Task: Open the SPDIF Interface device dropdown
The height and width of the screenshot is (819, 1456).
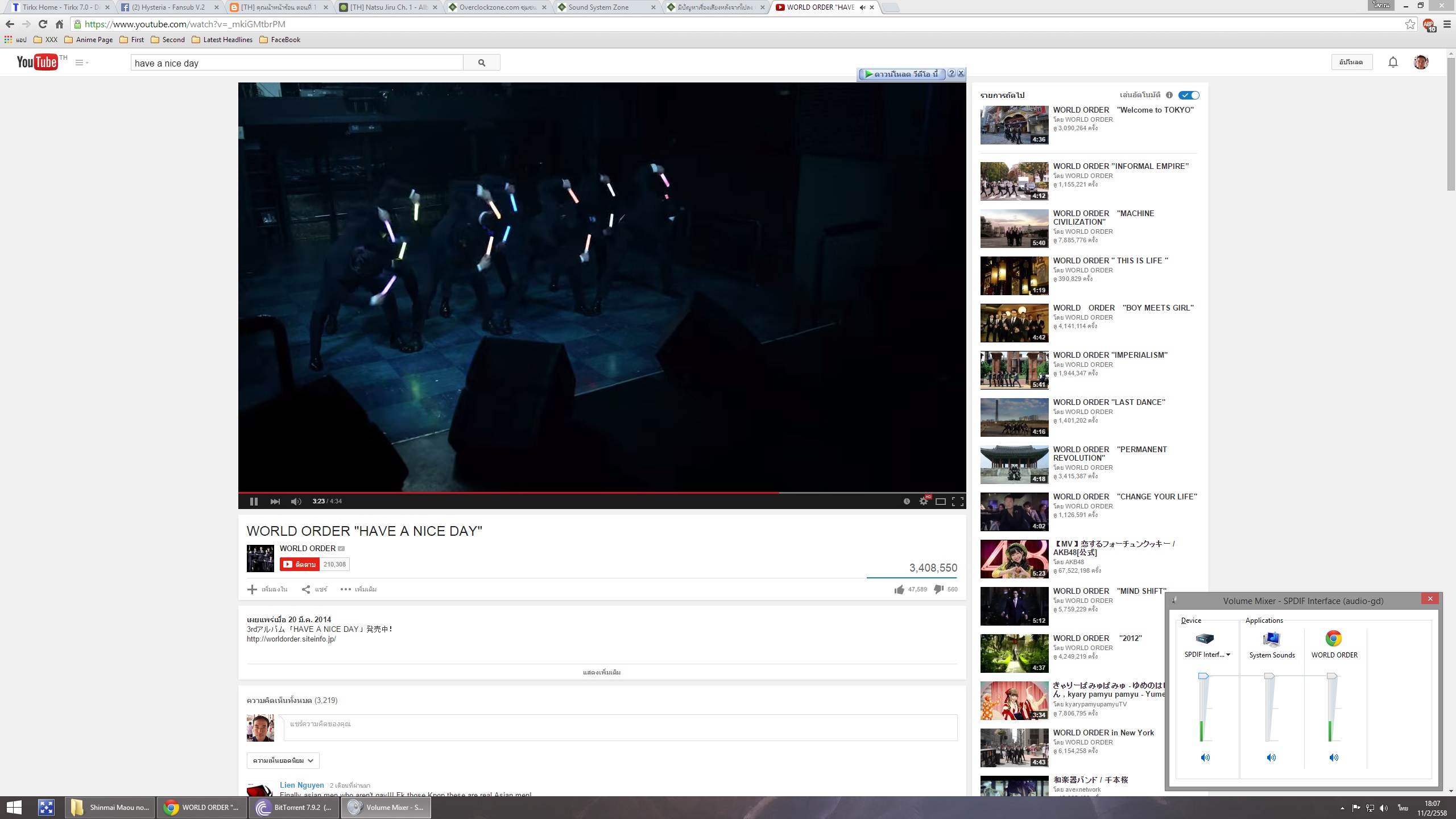Action: pos(1228,655)
